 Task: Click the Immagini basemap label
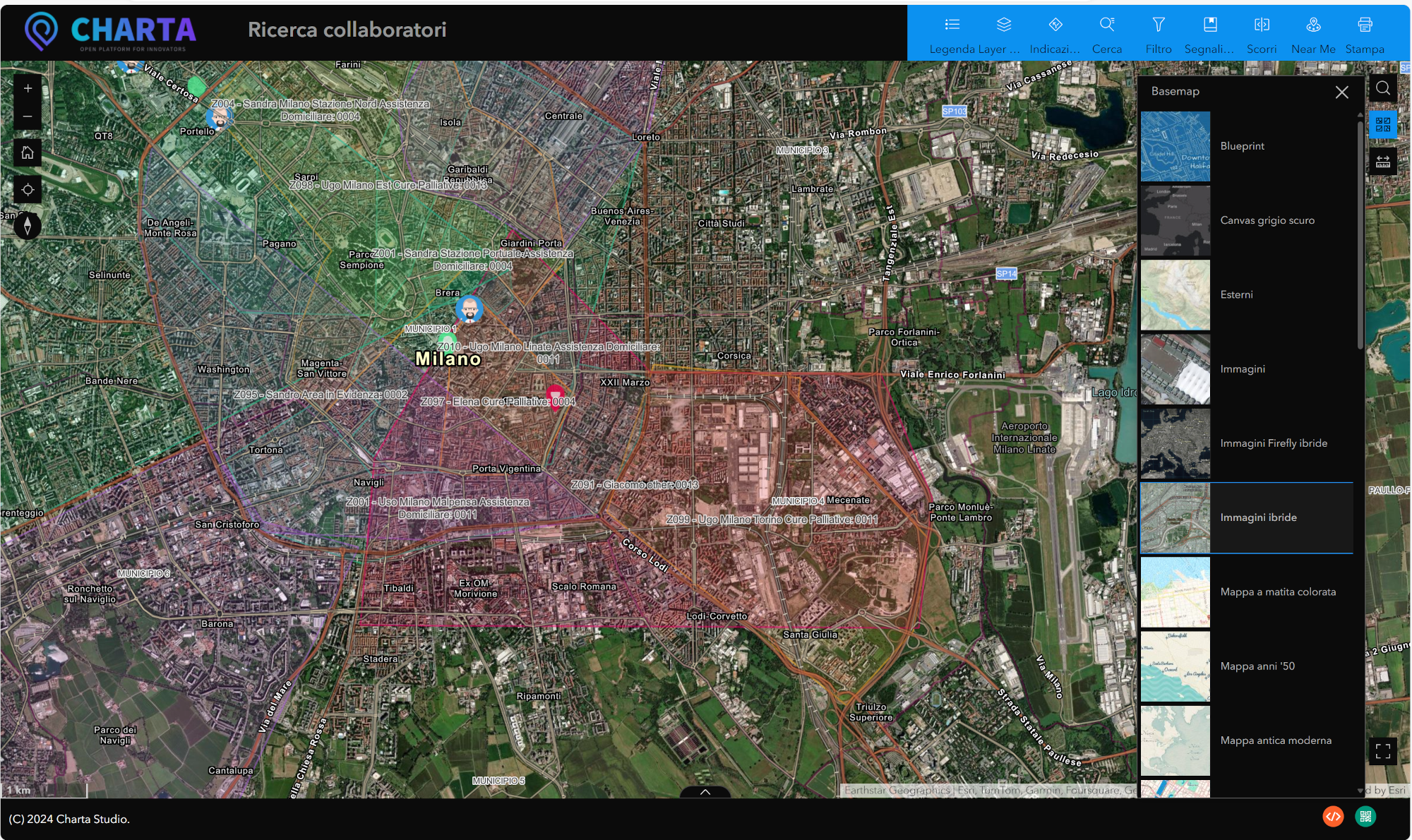pos(1243,369)
